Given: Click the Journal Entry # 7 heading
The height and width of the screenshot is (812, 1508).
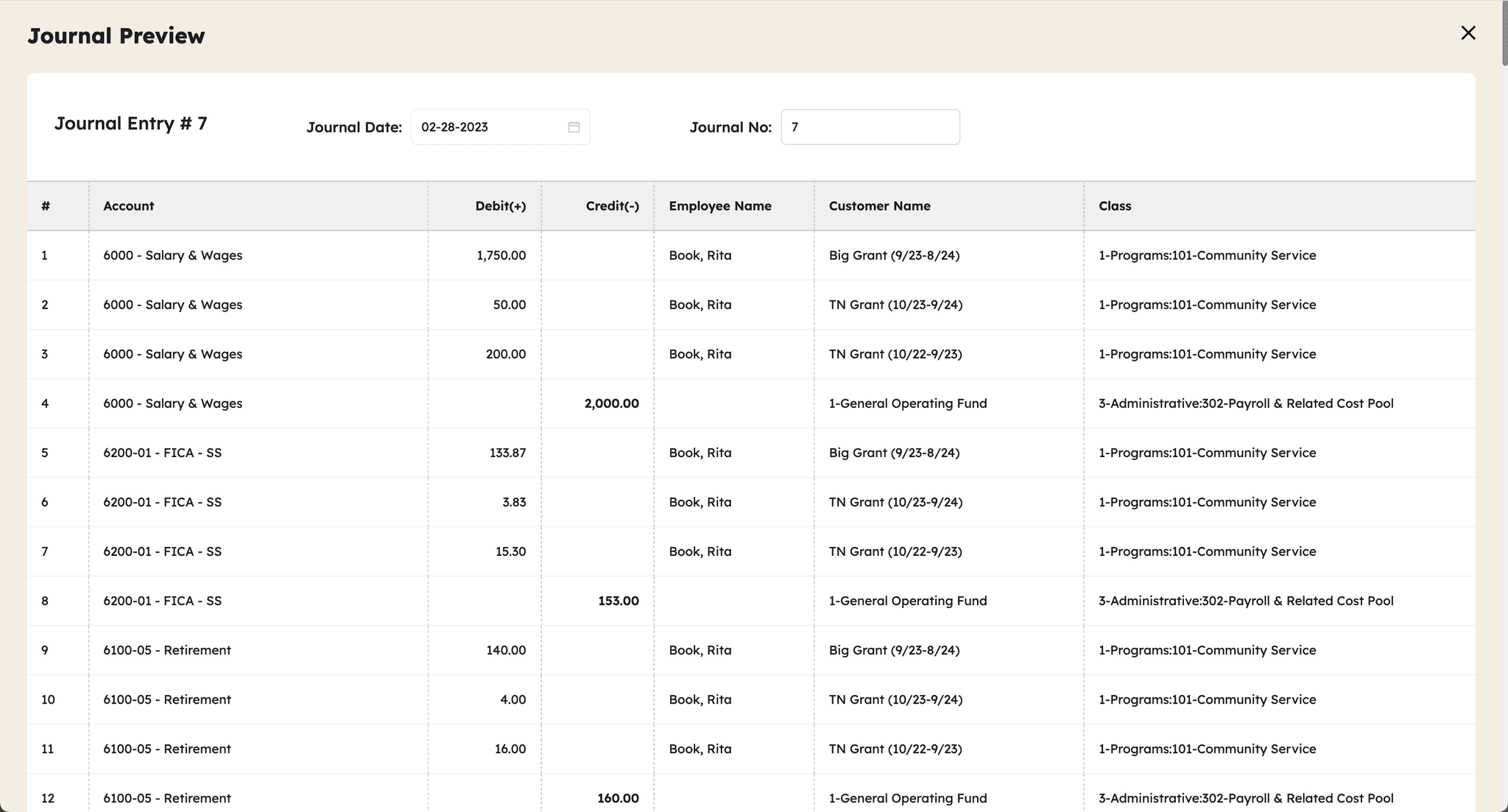Looking at the screenshot, I should 130,124.
